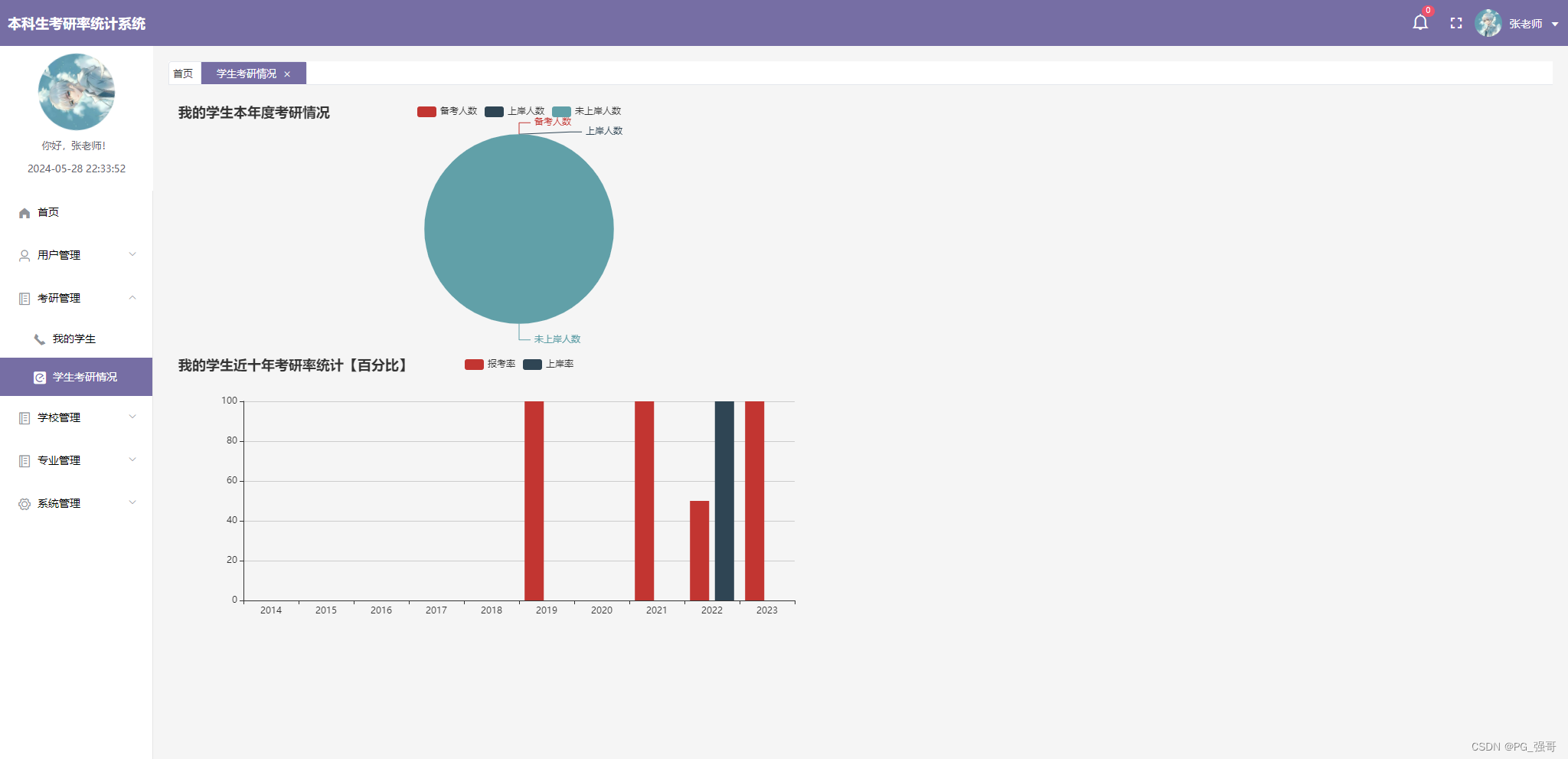Image resolution: width=1568 pixels, height=759 pixels.
Task: Click the teal pie chart slice
Action: coord(519,229)
